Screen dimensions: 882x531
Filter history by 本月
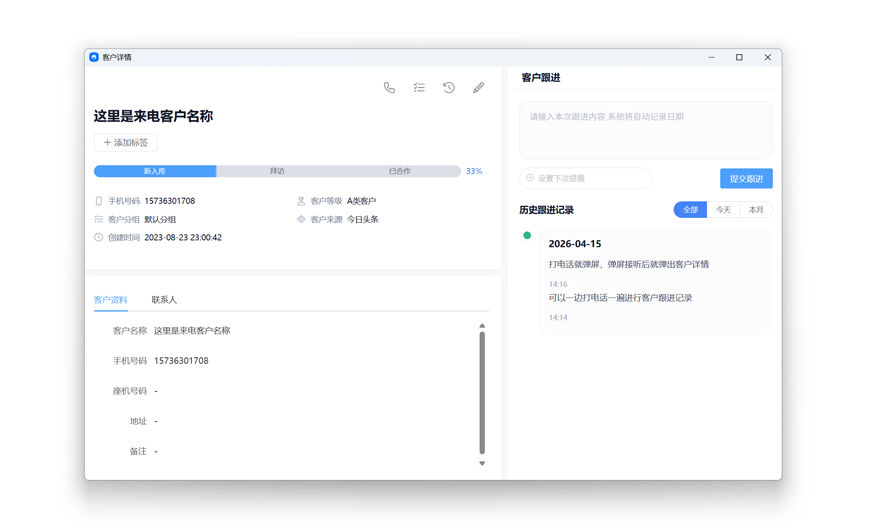[x=756, y=210]
